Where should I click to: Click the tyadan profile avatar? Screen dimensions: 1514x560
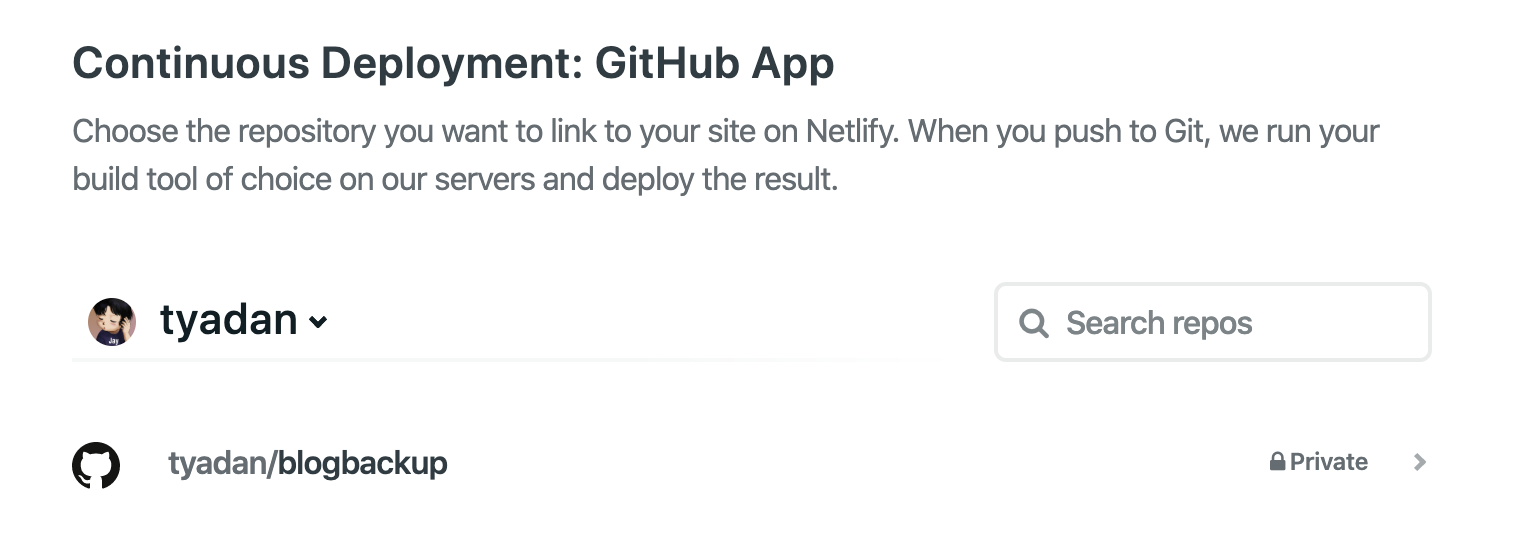111,322
